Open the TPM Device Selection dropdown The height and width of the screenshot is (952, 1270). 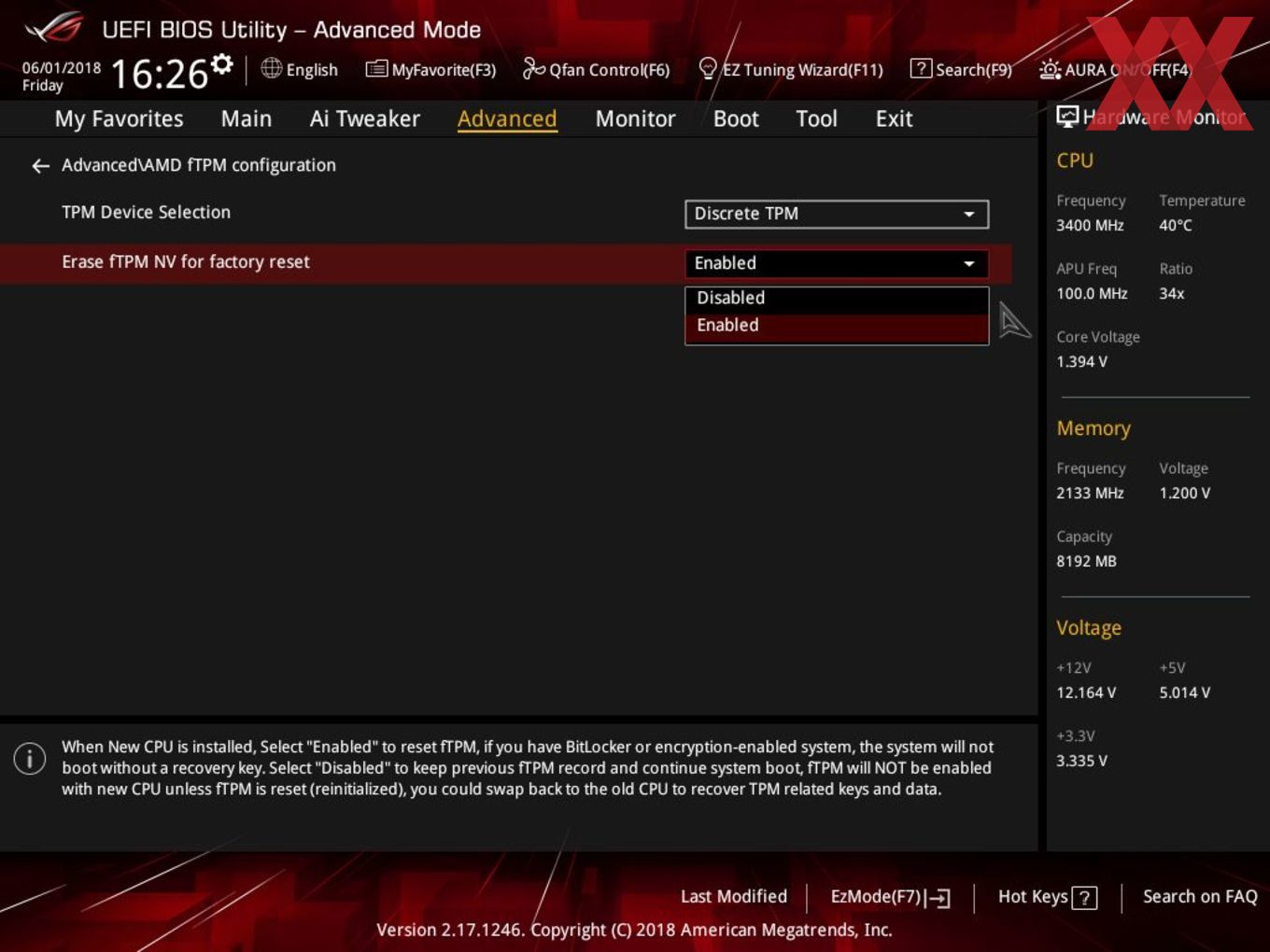(x=837, y=214)
